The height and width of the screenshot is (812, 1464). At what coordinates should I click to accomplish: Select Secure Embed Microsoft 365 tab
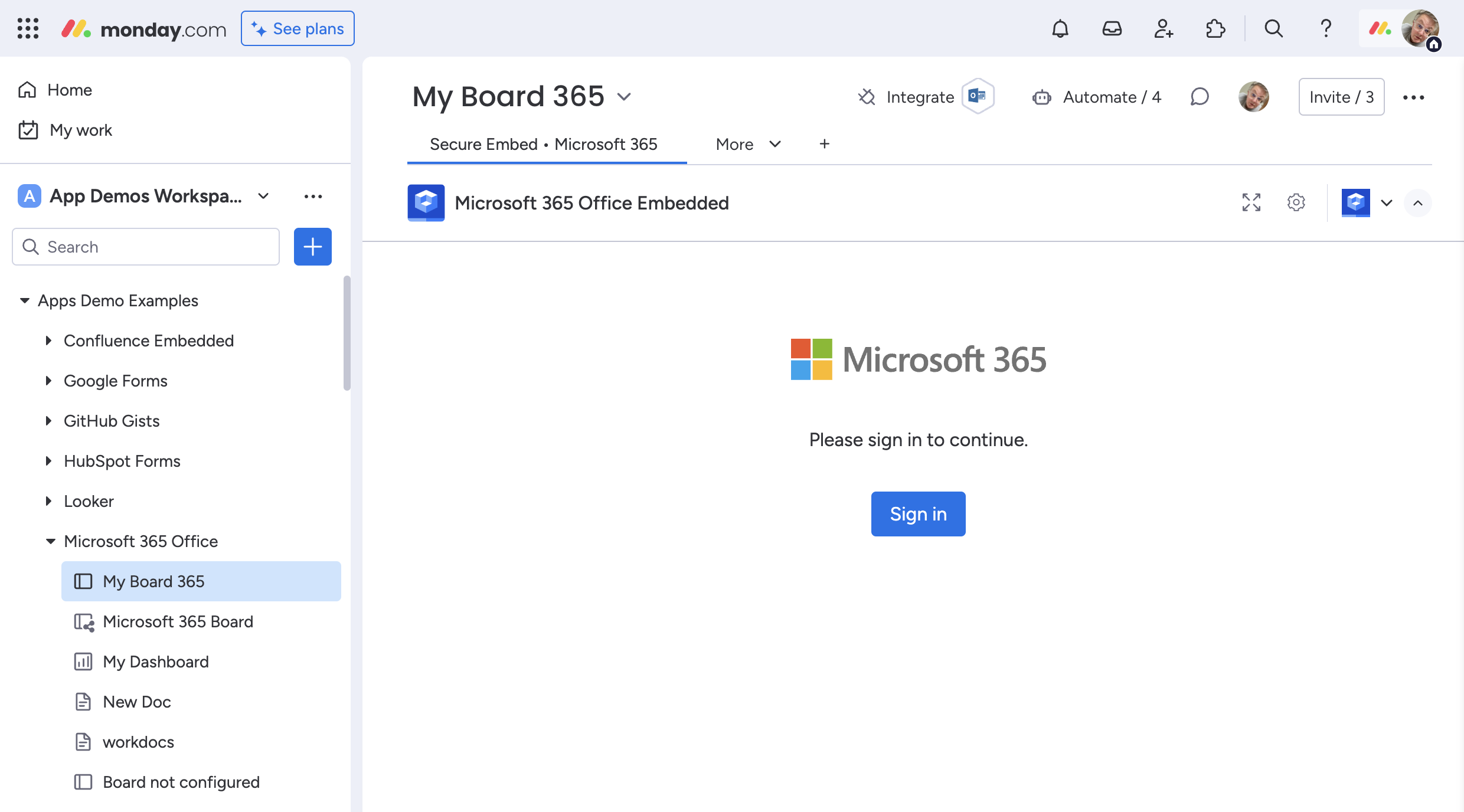pyautogui.click(x=543, y=144)
